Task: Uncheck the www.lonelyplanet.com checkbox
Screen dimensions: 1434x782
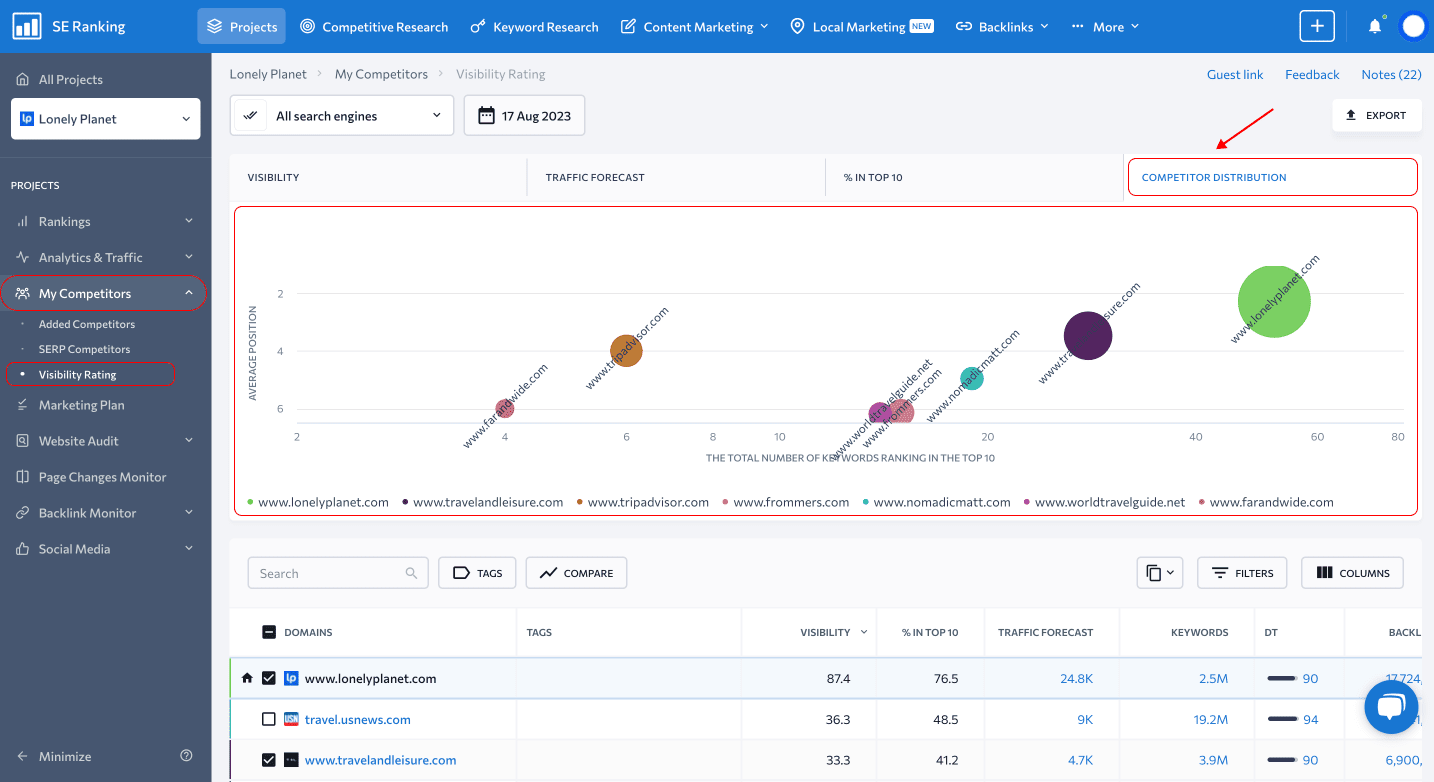Action: click(x=269, y=678)
